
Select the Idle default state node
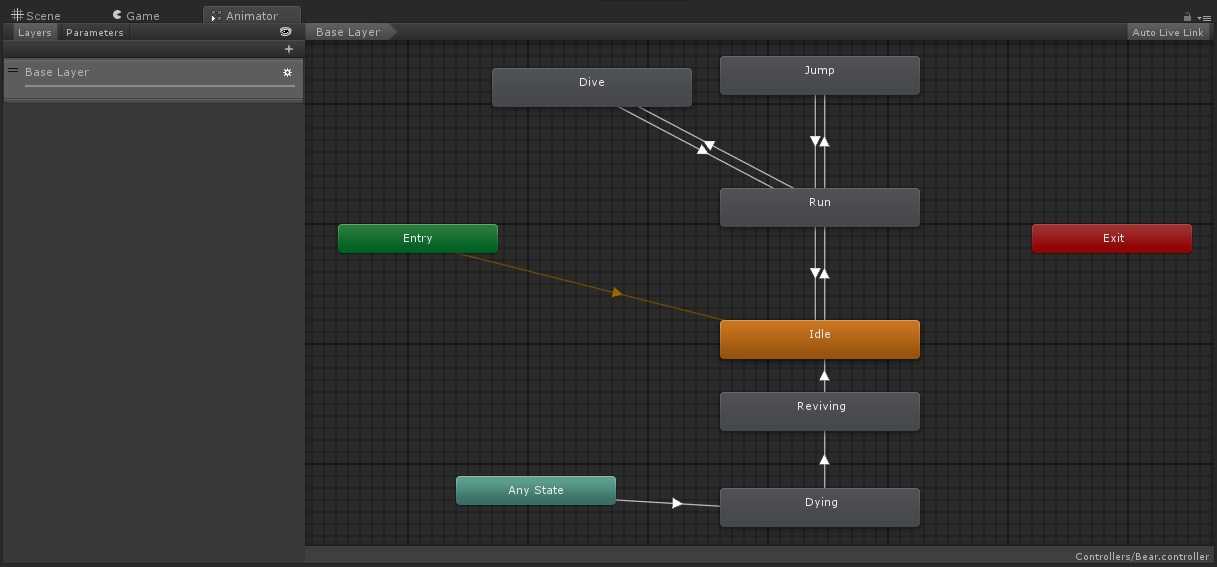point(820,339)
